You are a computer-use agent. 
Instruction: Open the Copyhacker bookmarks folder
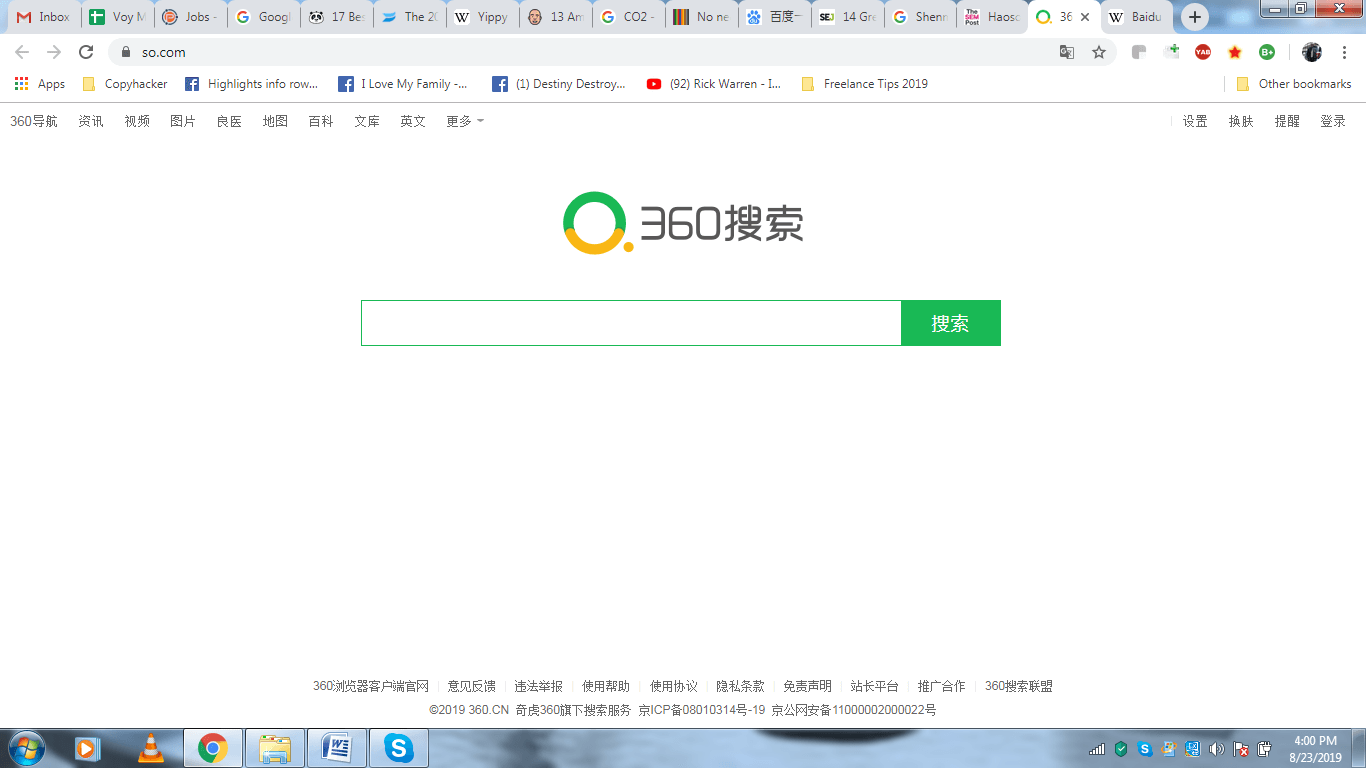(x=125, y=84)
